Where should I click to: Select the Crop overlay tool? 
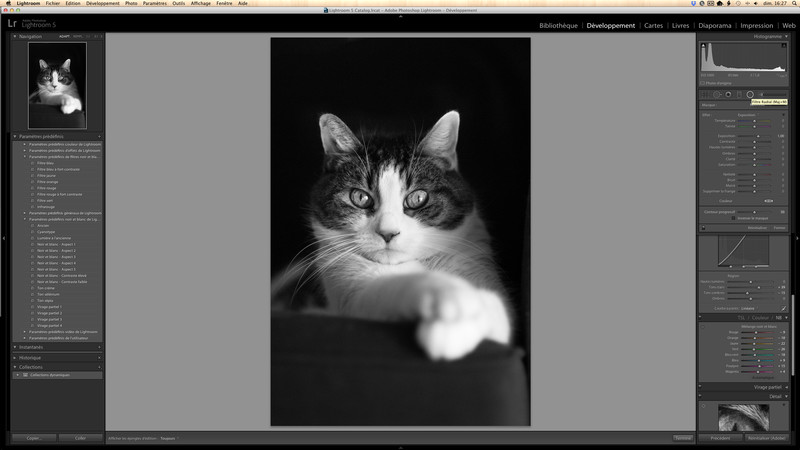coord(705,94)
